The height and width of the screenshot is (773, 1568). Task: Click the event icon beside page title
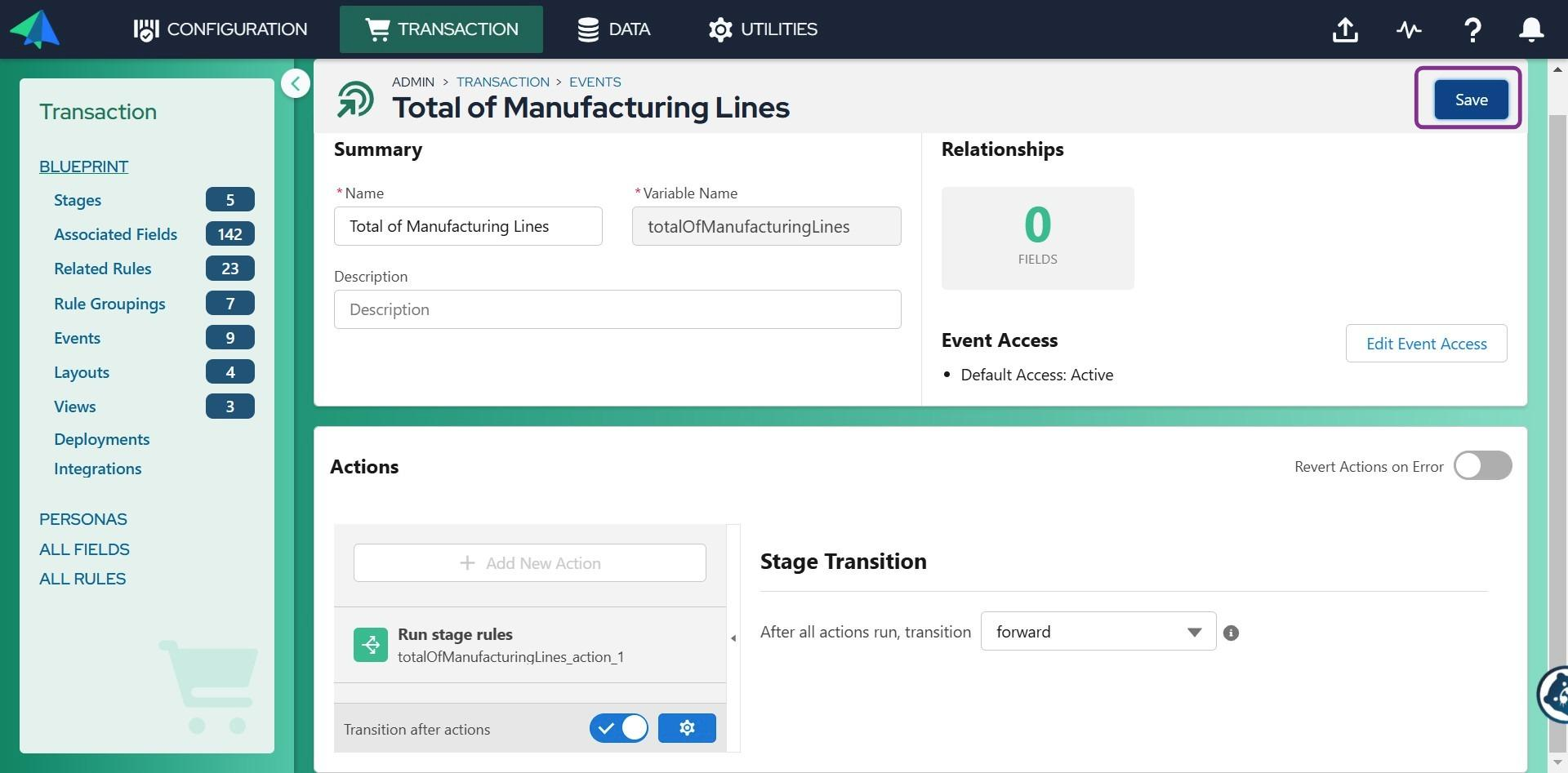pos(355,100)
